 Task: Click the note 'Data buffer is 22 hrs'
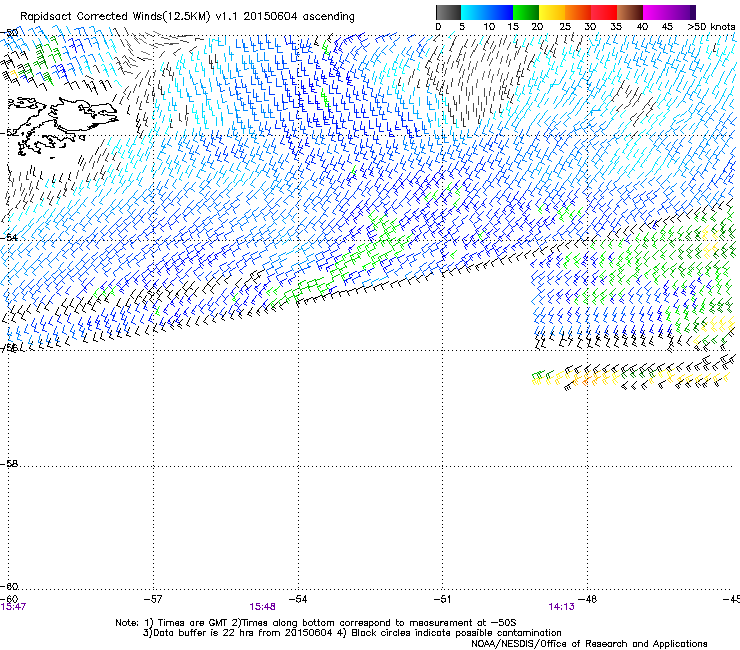(x=204, y=633)
